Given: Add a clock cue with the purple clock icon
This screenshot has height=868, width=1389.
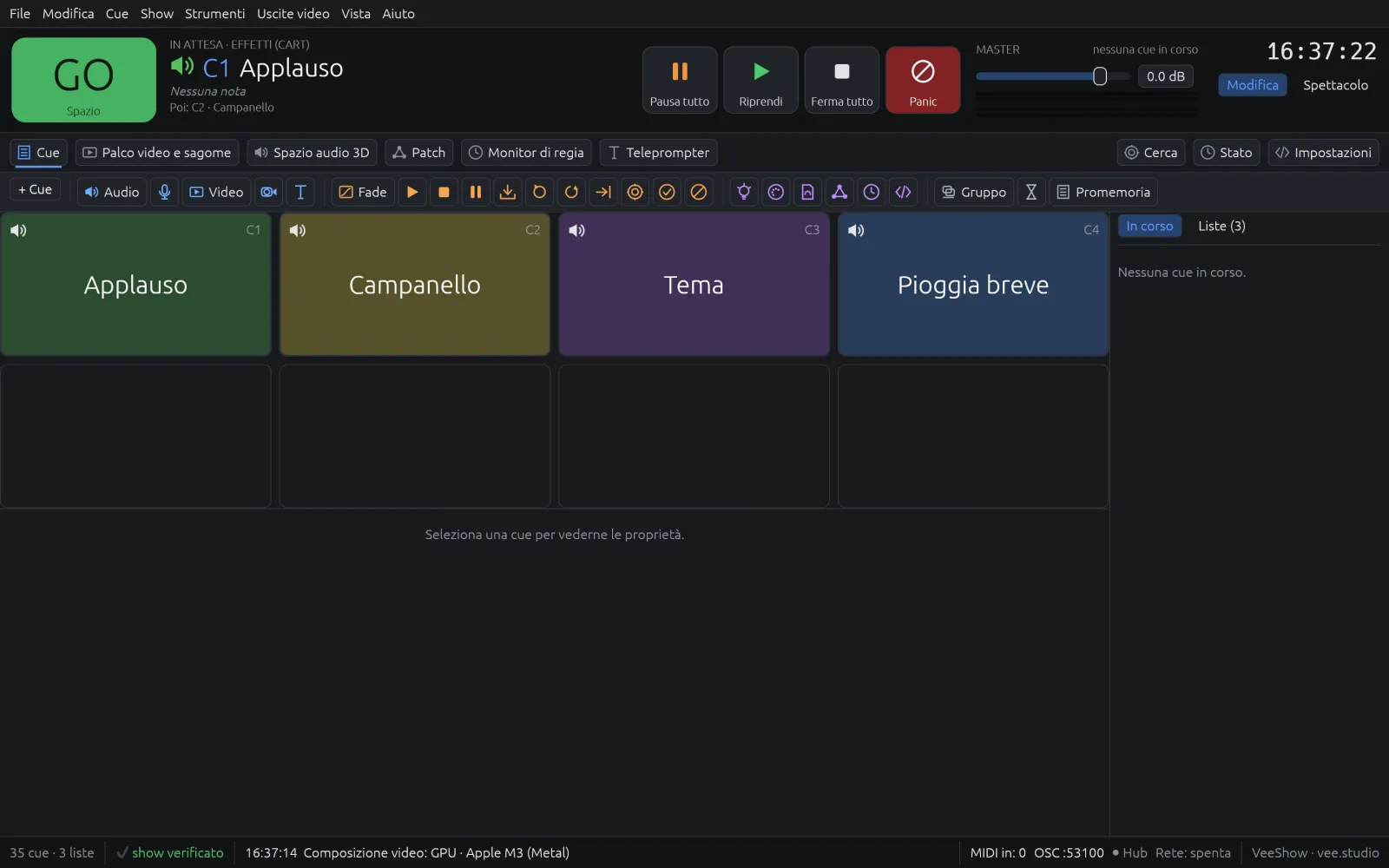Looking at the screenshot, I should pyautogui.click(x=872, y=192).
